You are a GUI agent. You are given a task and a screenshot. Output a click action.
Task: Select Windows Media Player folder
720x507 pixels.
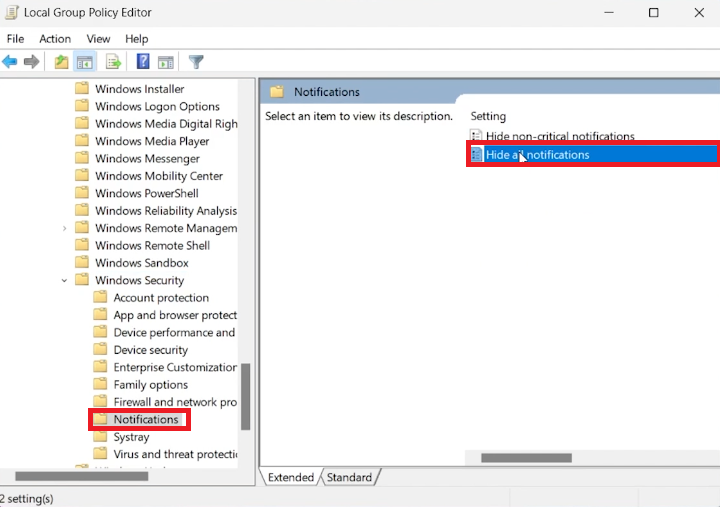pyautogui.click(x=152, y=141)
